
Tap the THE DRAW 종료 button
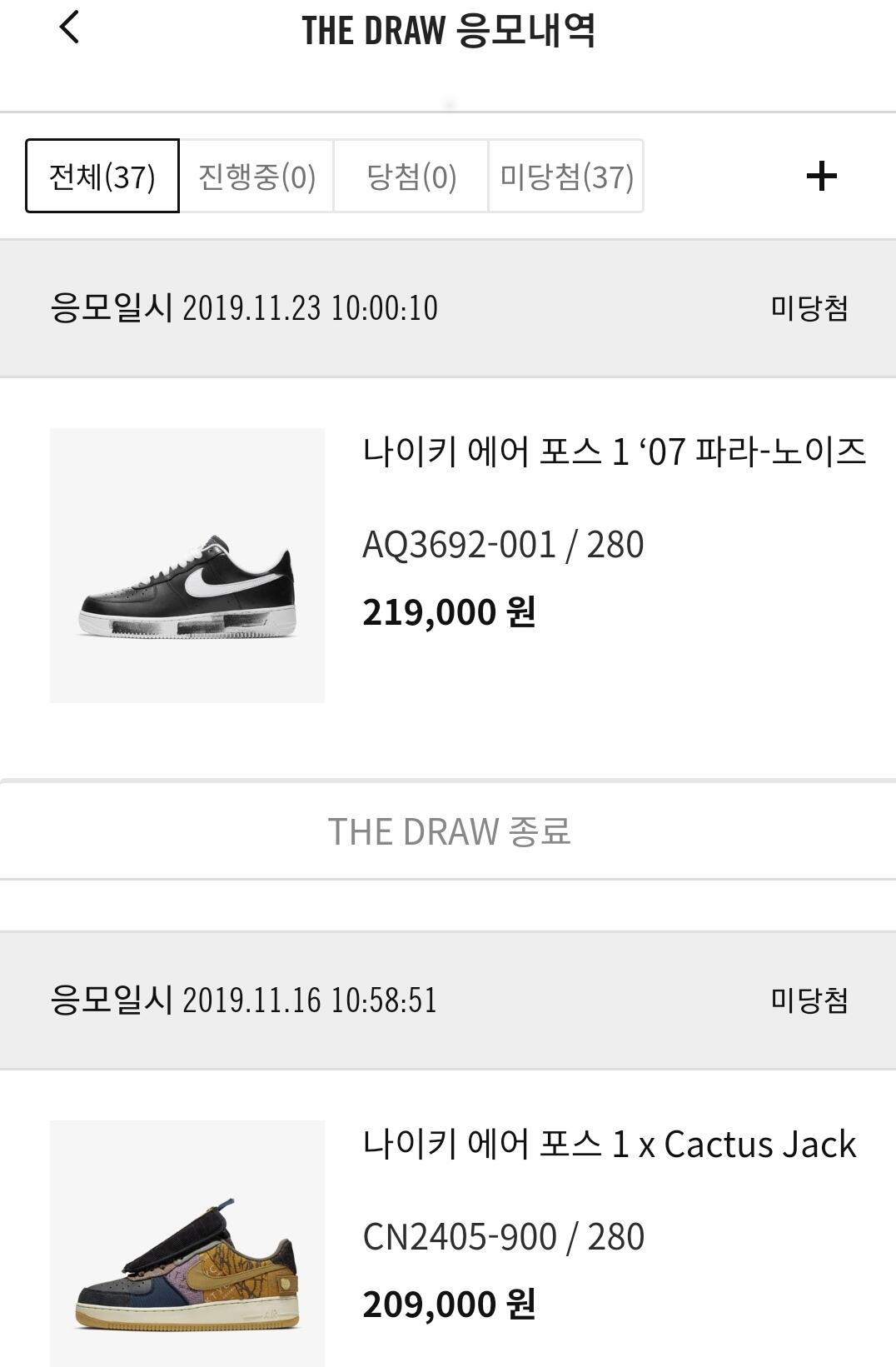pyautogui.click(x=448, y=831)
